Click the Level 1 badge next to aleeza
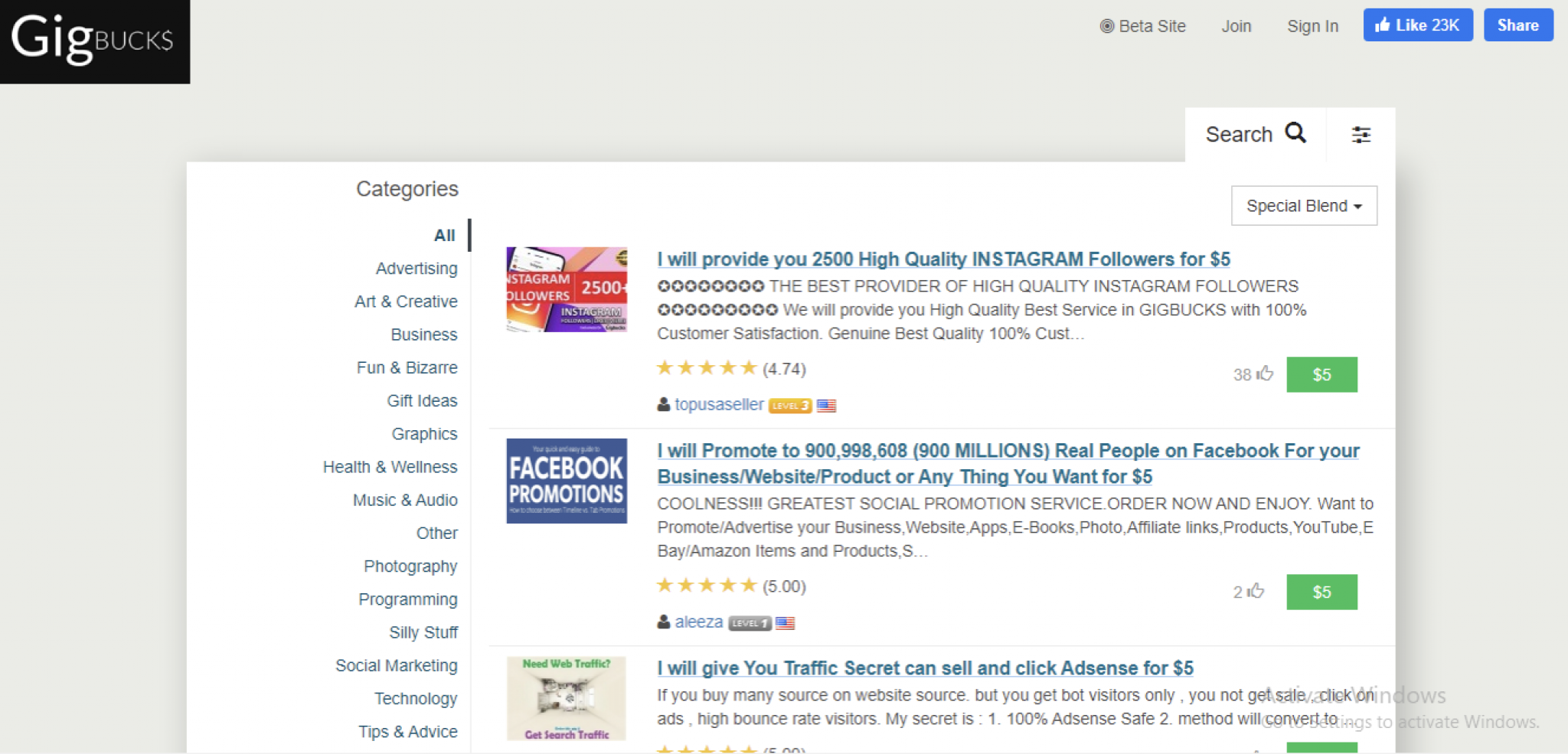The width and height of the screenshot is (1568, 754). [x=748, y=622]
